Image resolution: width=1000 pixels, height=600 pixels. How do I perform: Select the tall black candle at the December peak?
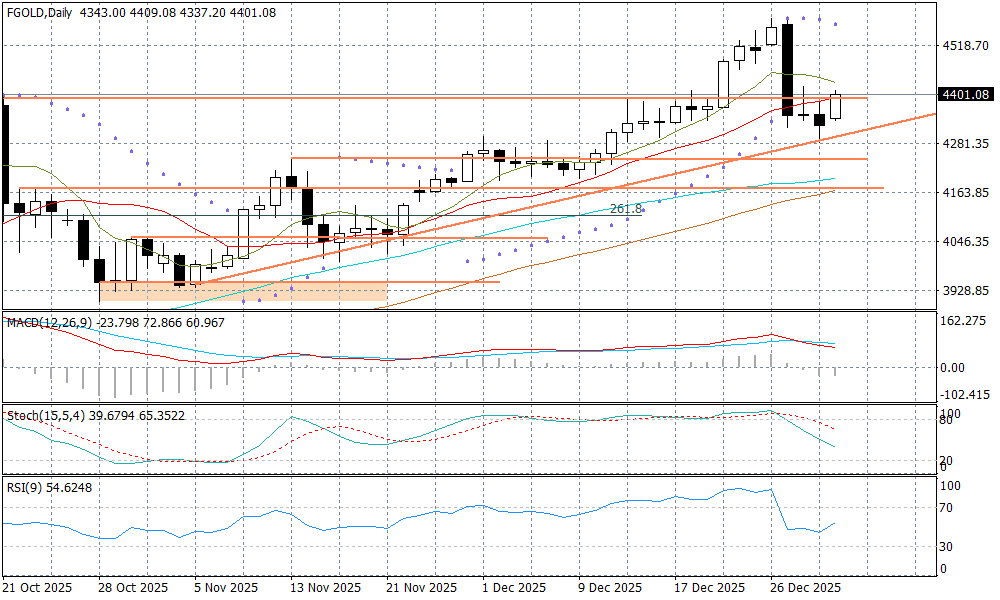point(788,68)
